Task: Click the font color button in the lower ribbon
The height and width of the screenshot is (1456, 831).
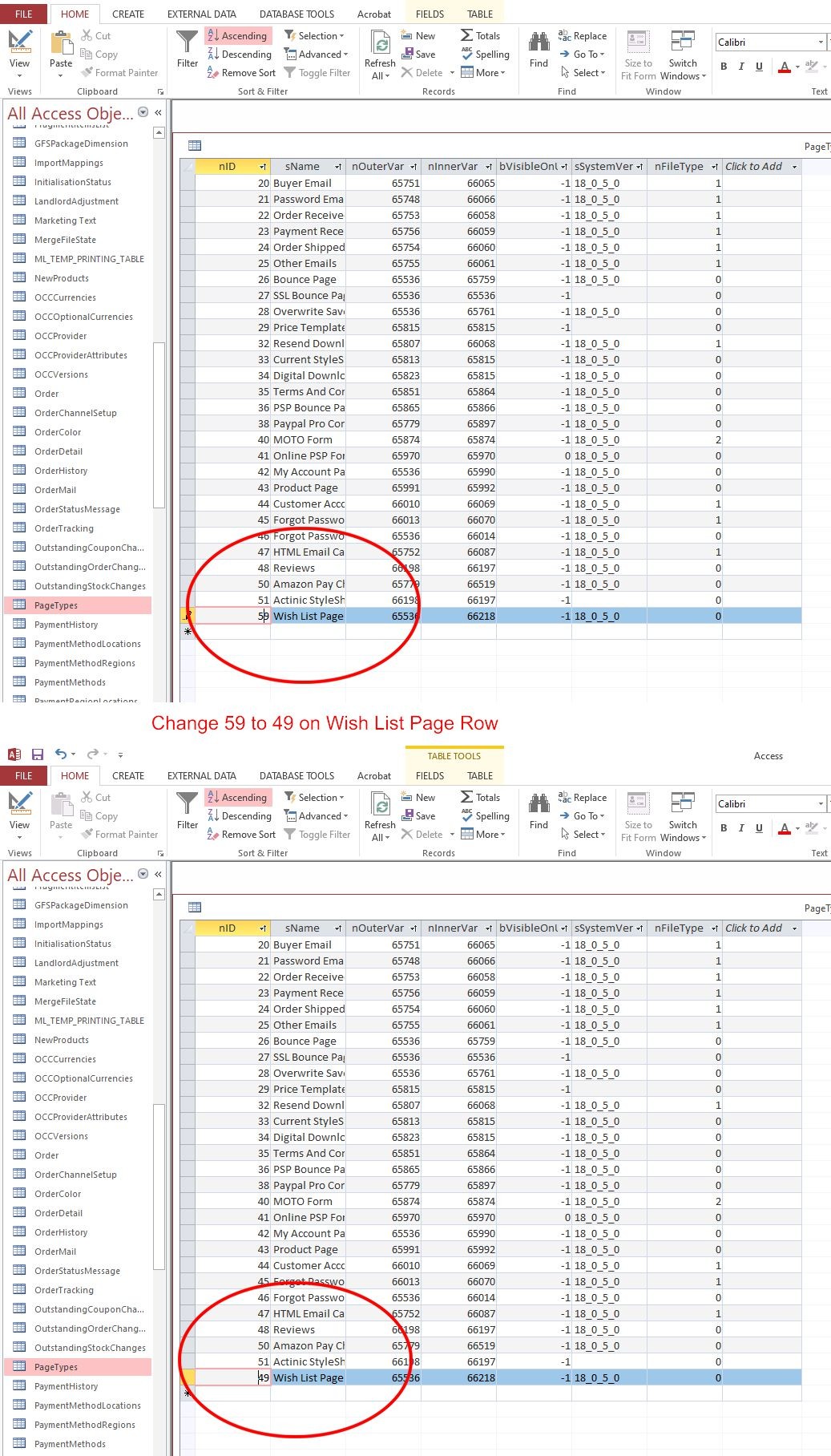Action: [x=785, y=828]
